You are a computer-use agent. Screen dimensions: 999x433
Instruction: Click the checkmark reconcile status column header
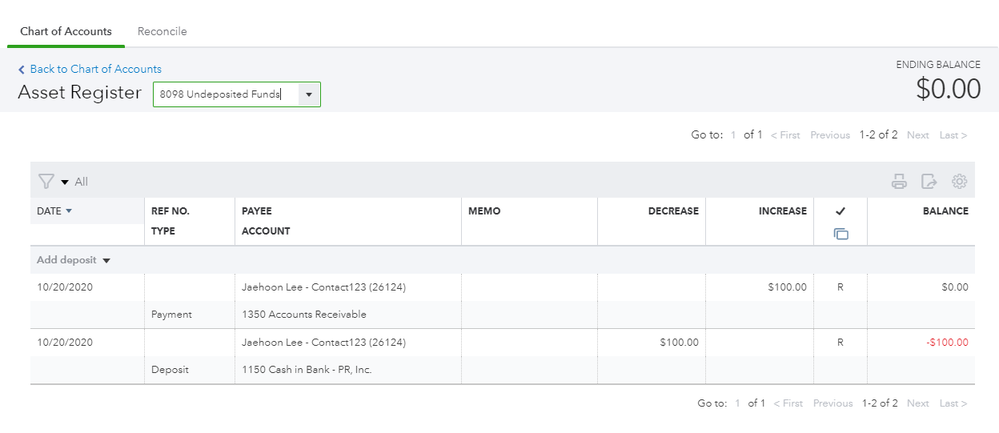[840, 211]
